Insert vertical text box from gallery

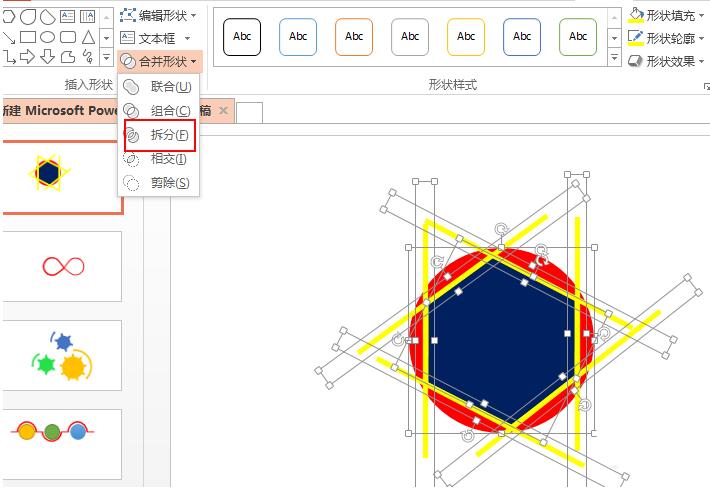click(87, 17)
